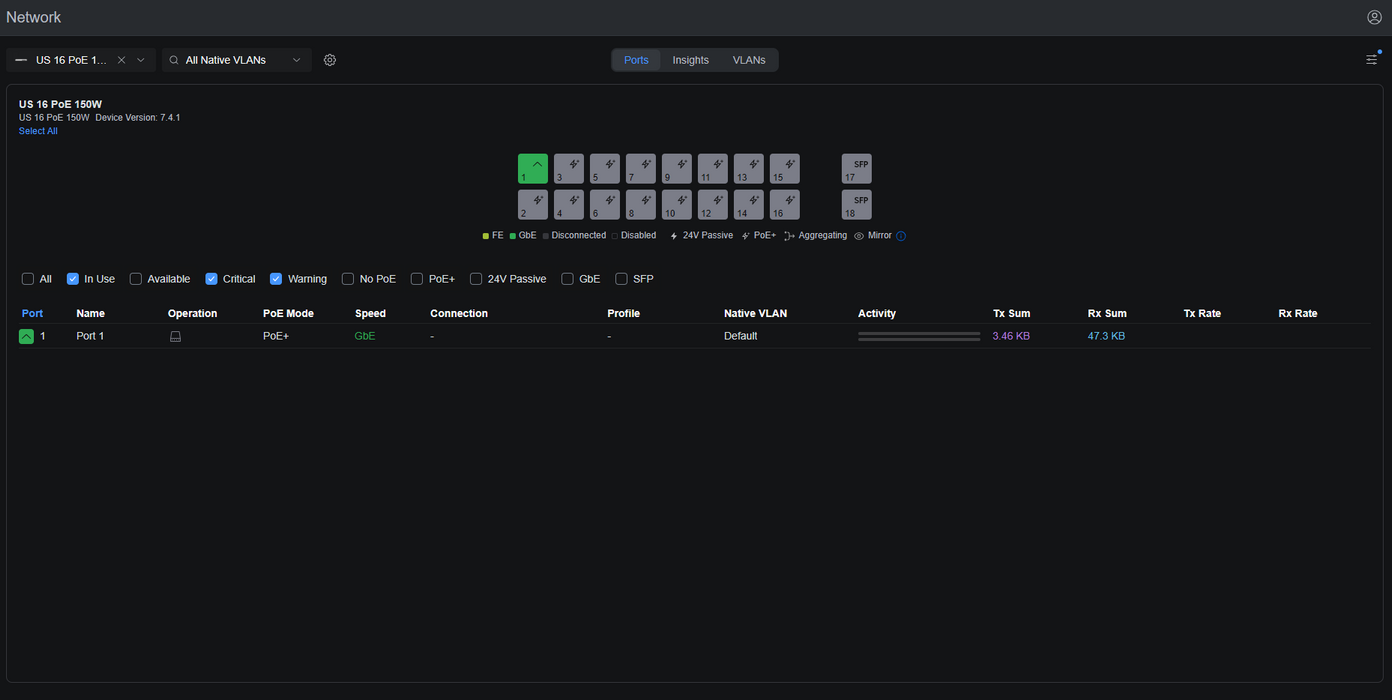Enable the Available filter checkbox

pyautogui.click(x=136, y=279)
